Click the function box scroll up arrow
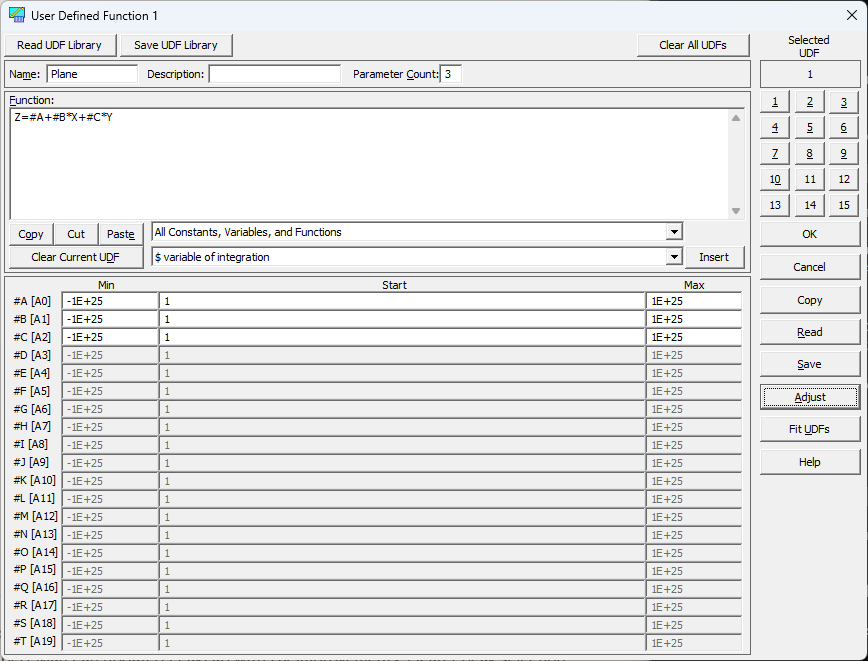 click(x=736, y=118)
